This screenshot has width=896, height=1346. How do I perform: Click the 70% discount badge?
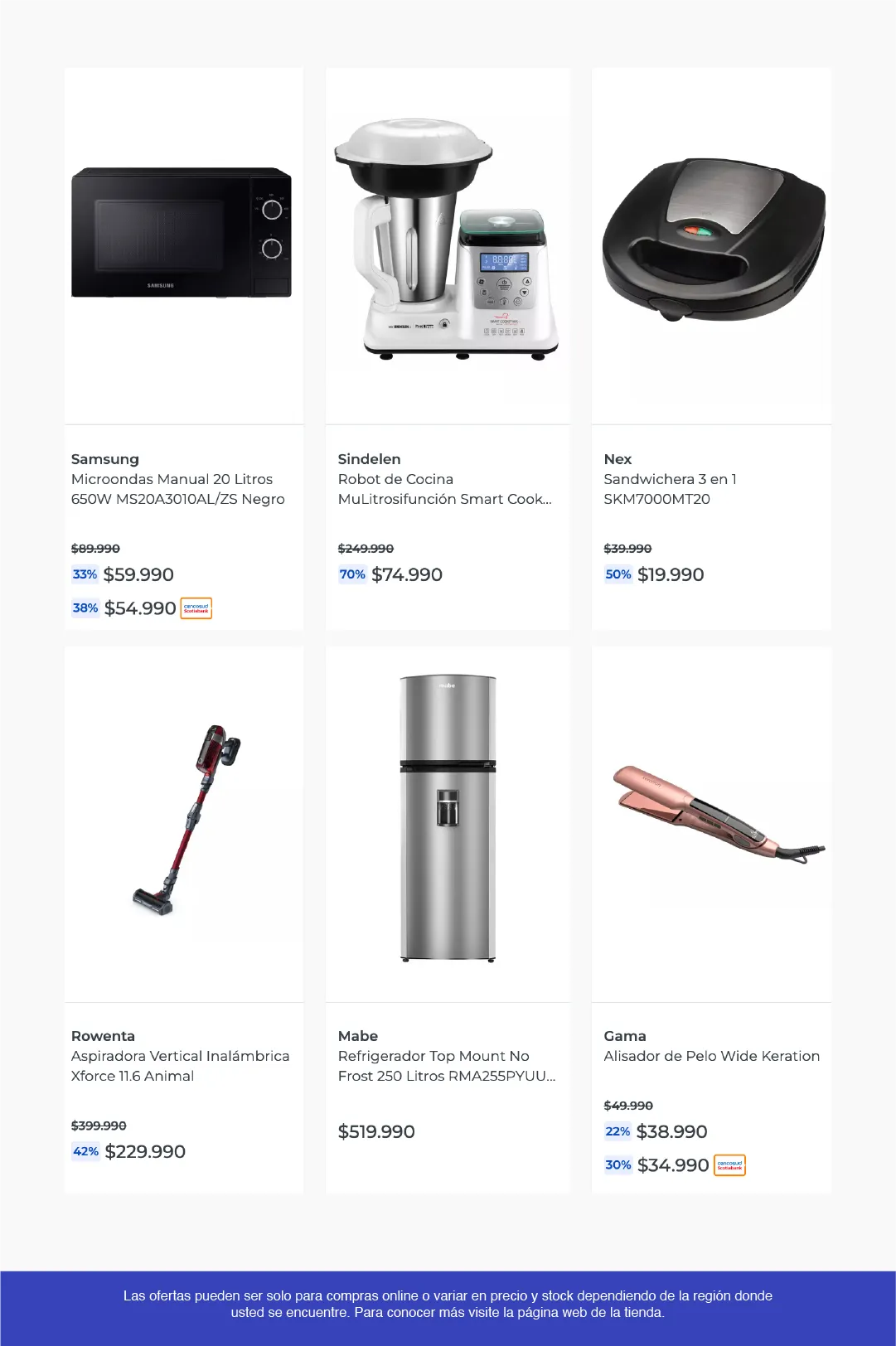352,574
